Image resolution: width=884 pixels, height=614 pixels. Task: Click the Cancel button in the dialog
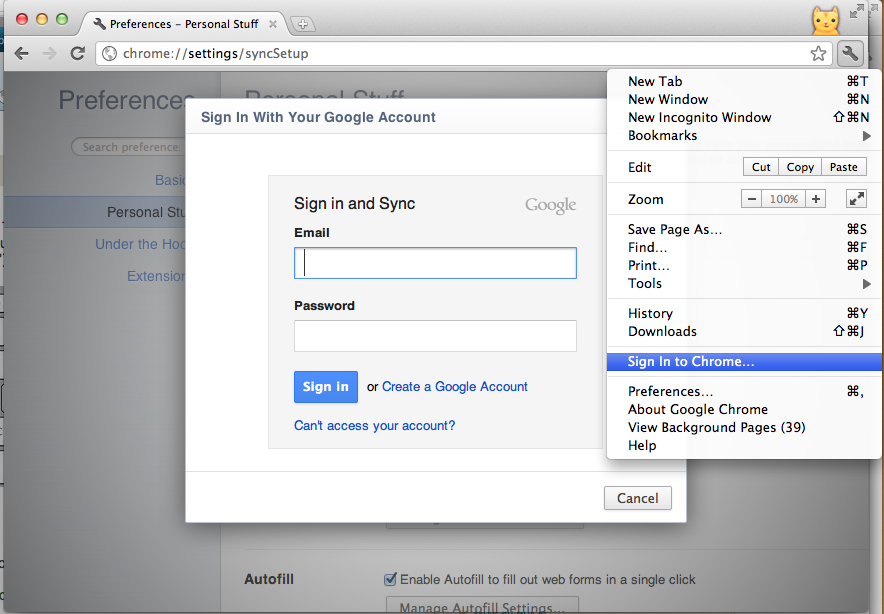tap(638, 498)
